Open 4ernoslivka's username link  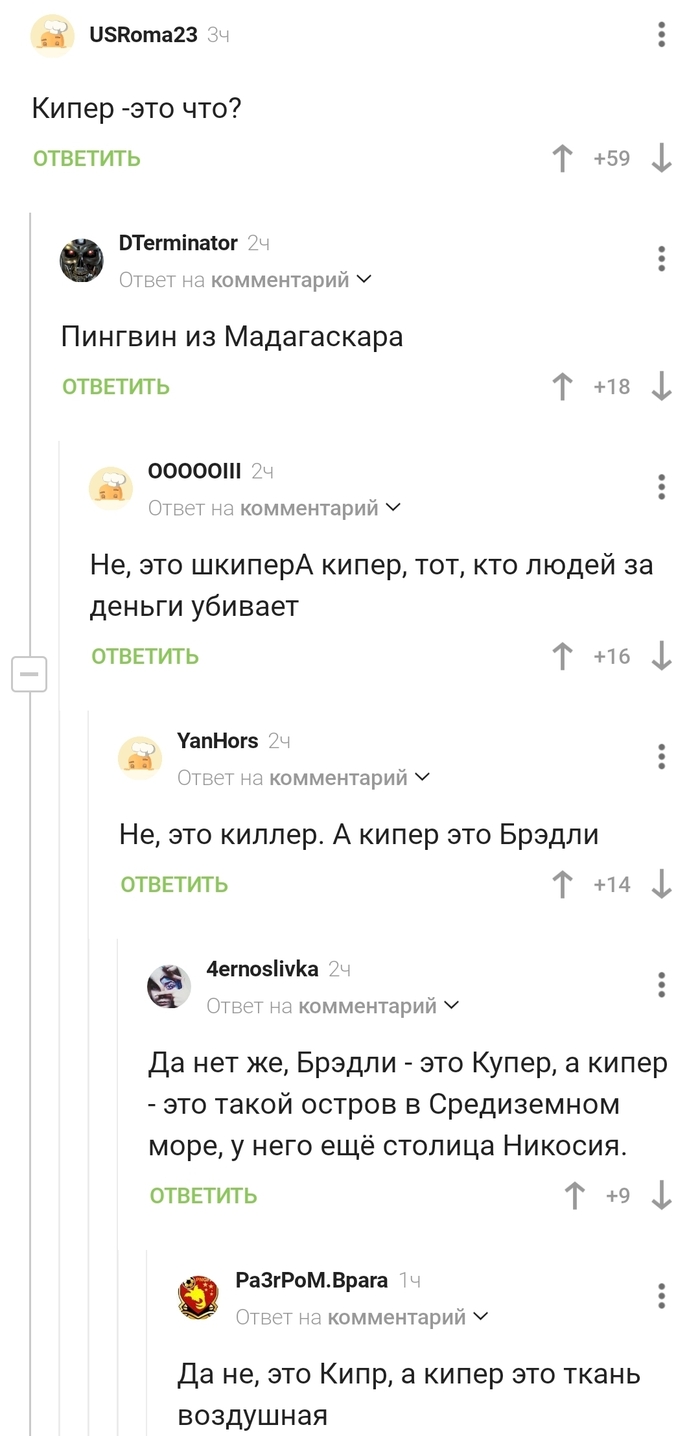tap(262, 968)
